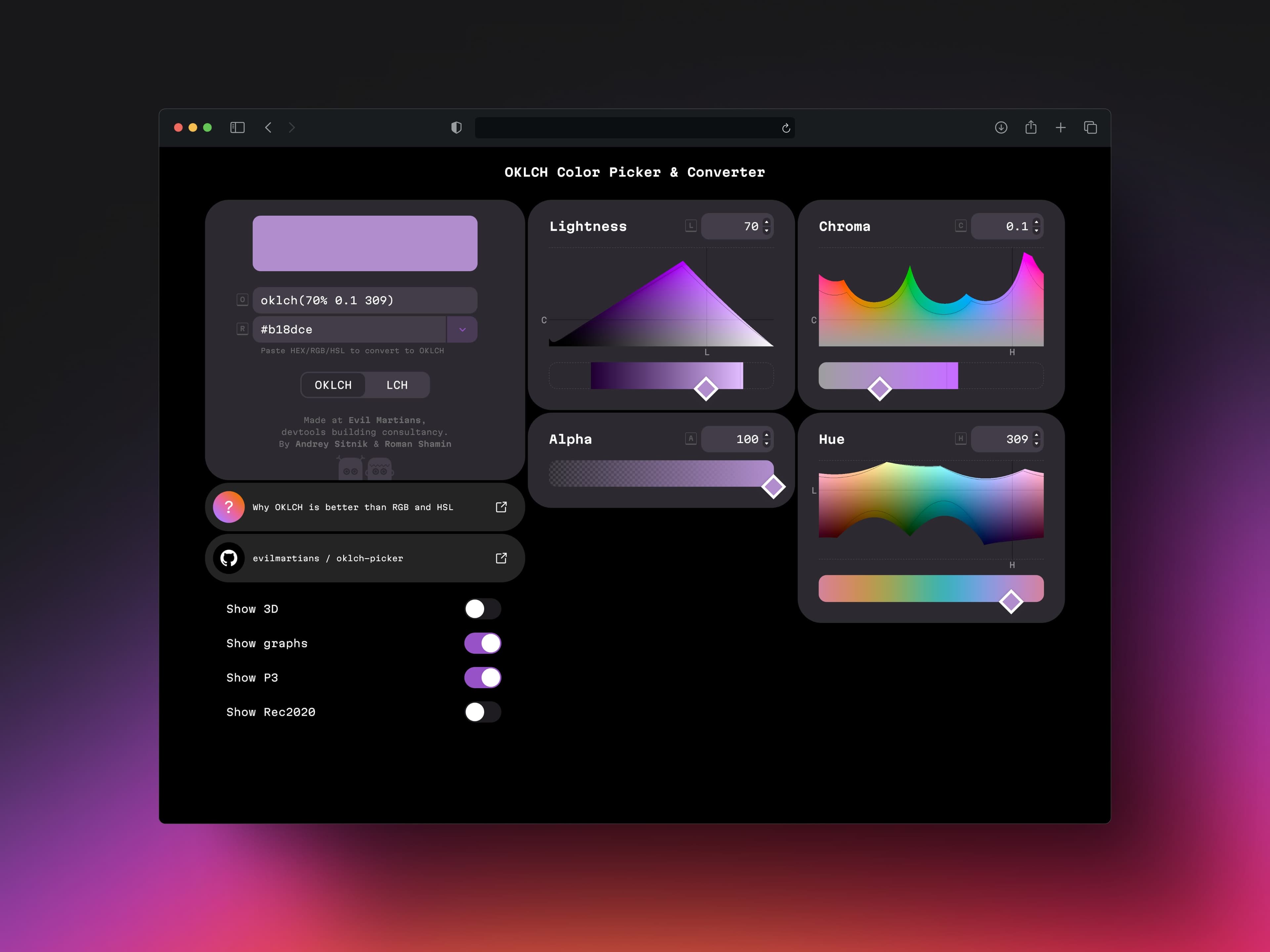The image size is (1270, 952).
Task: Turn on Show Rec2020 switch
Action: pyautogui.click(x=482, y=712)
